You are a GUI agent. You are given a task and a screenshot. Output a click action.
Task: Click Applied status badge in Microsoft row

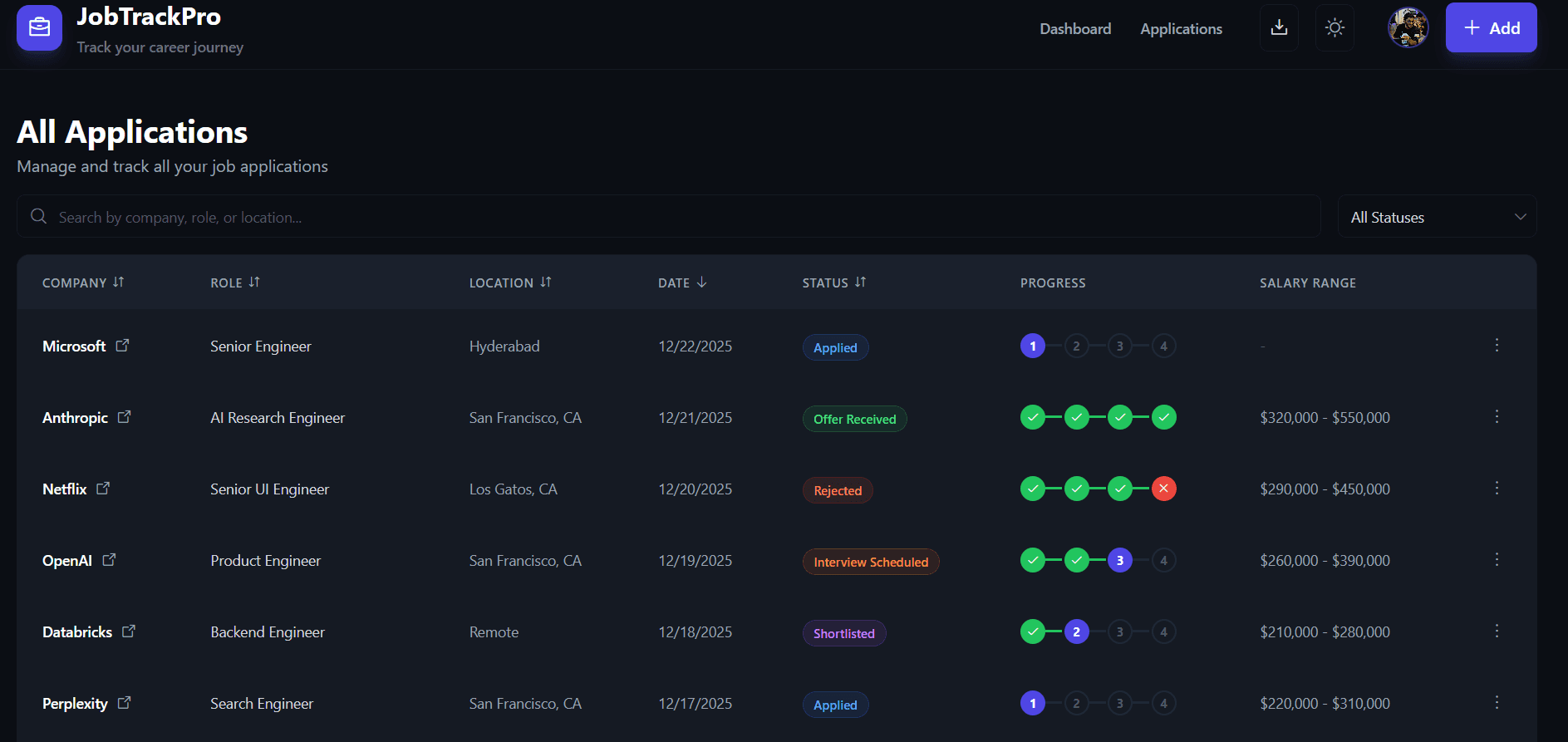(x=835, y=347)
